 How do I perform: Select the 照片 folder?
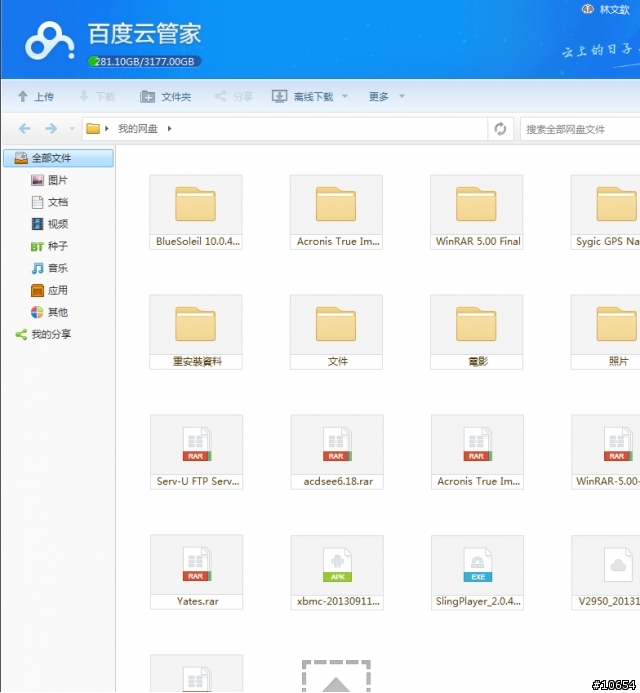click(x=606, y=332)
